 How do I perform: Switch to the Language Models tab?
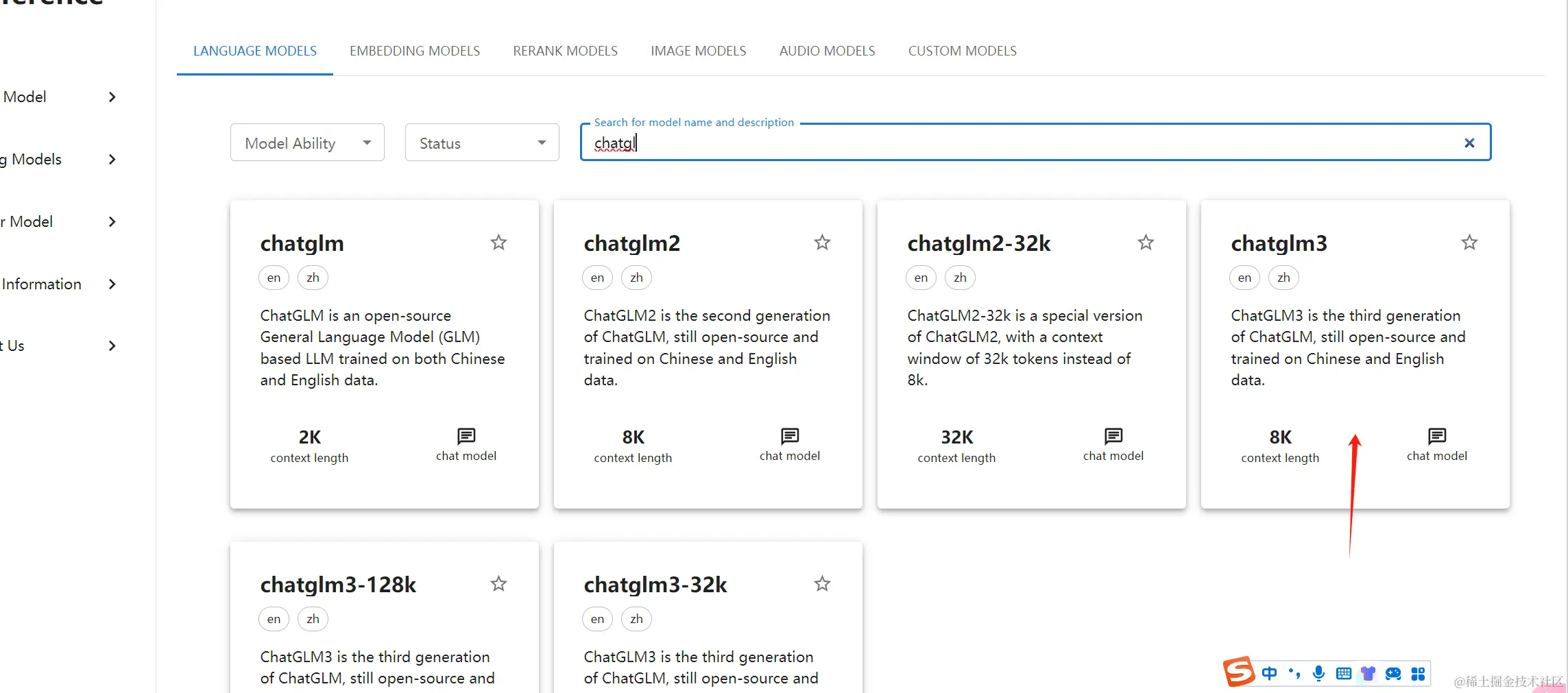[x=255, y=51]
